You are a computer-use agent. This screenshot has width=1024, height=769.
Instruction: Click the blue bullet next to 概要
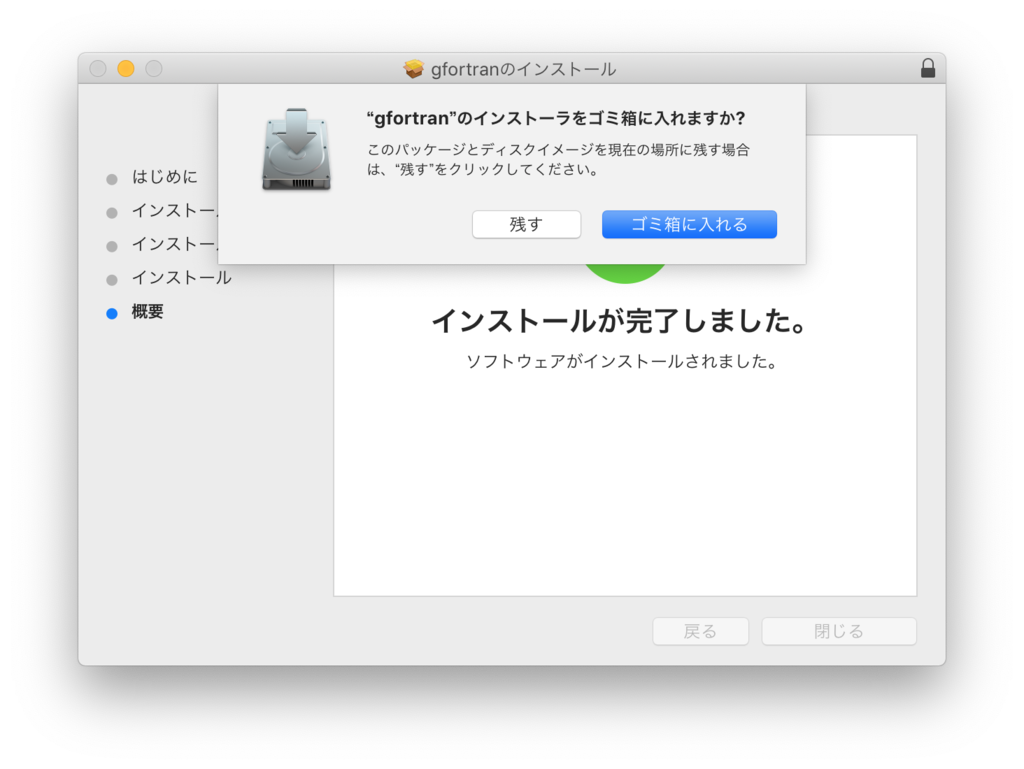coord(112,313)
